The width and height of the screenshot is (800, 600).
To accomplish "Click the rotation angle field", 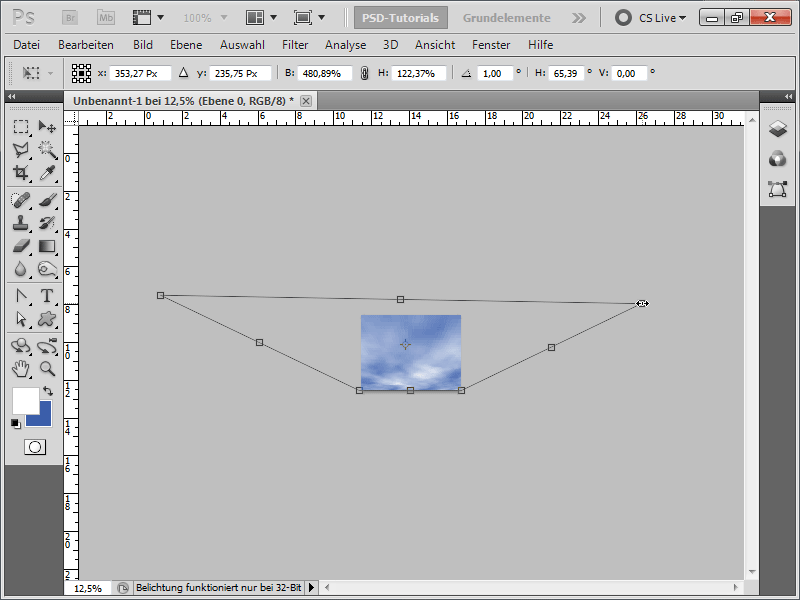I will [494, 73].
